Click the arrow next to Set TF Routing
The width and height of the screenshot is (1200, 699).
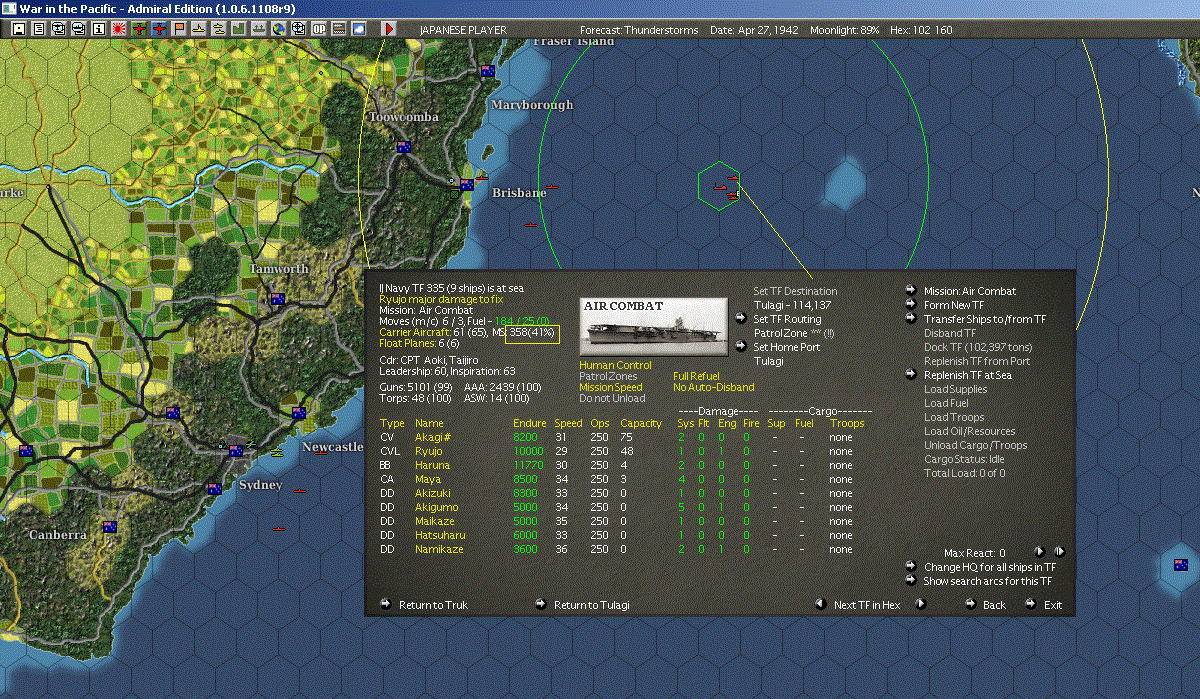tap(741, 319)
